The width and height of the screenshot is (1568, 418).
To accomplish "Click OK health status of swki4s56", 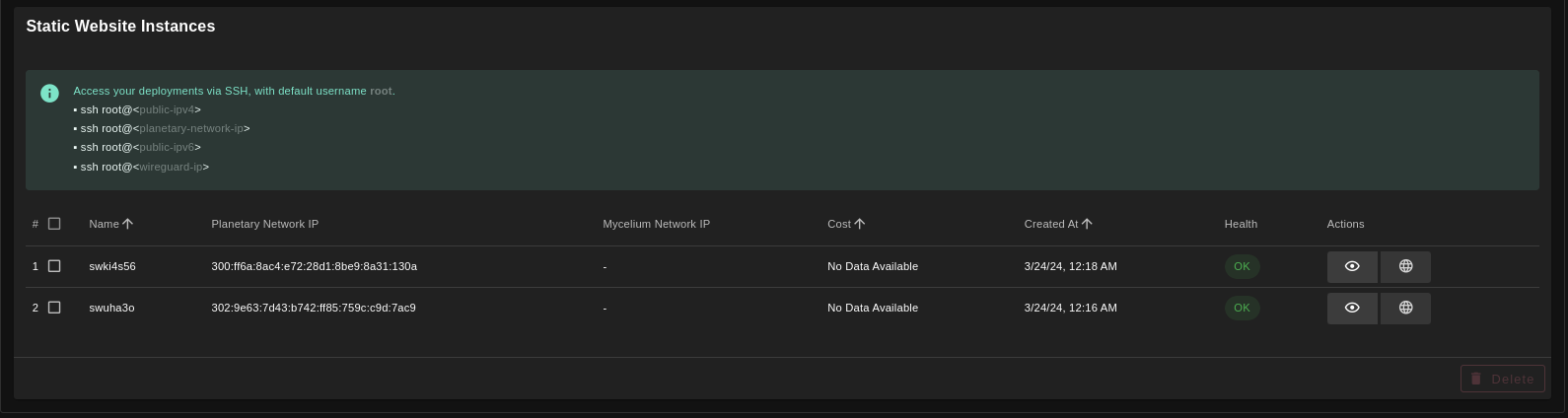I will 1242,266.
